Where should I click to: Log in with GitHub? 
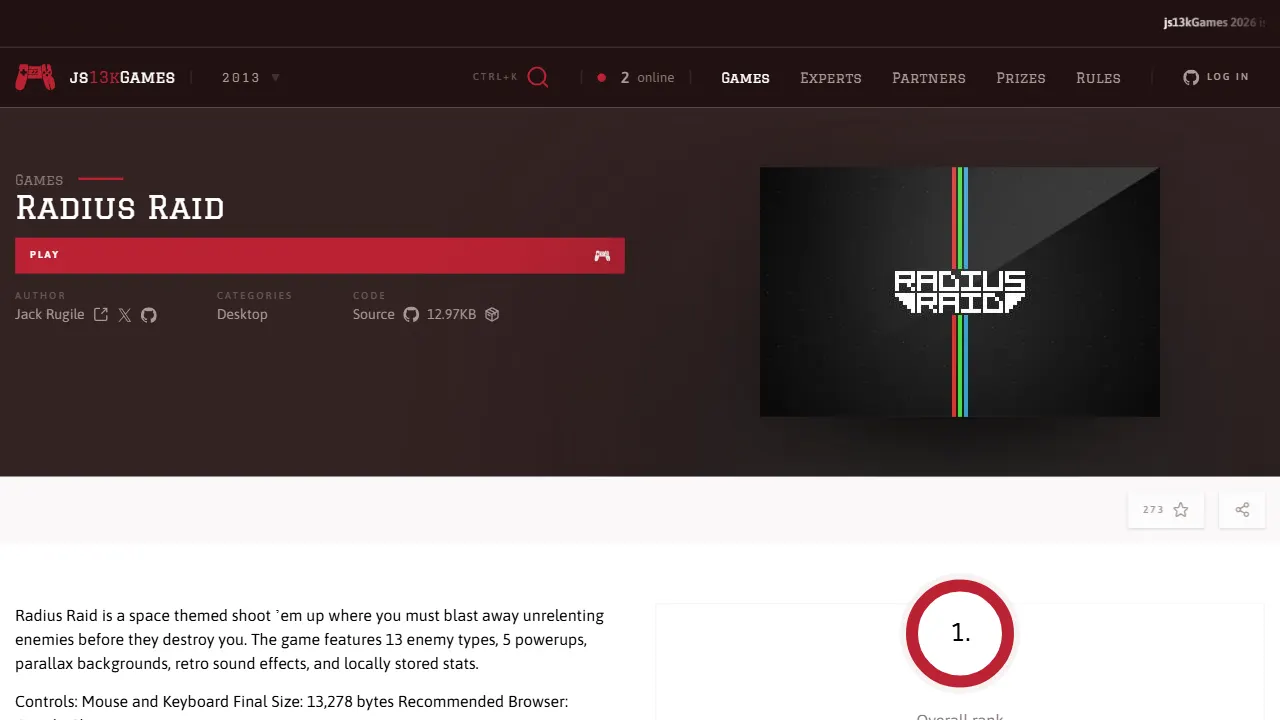coord(1216,77)
